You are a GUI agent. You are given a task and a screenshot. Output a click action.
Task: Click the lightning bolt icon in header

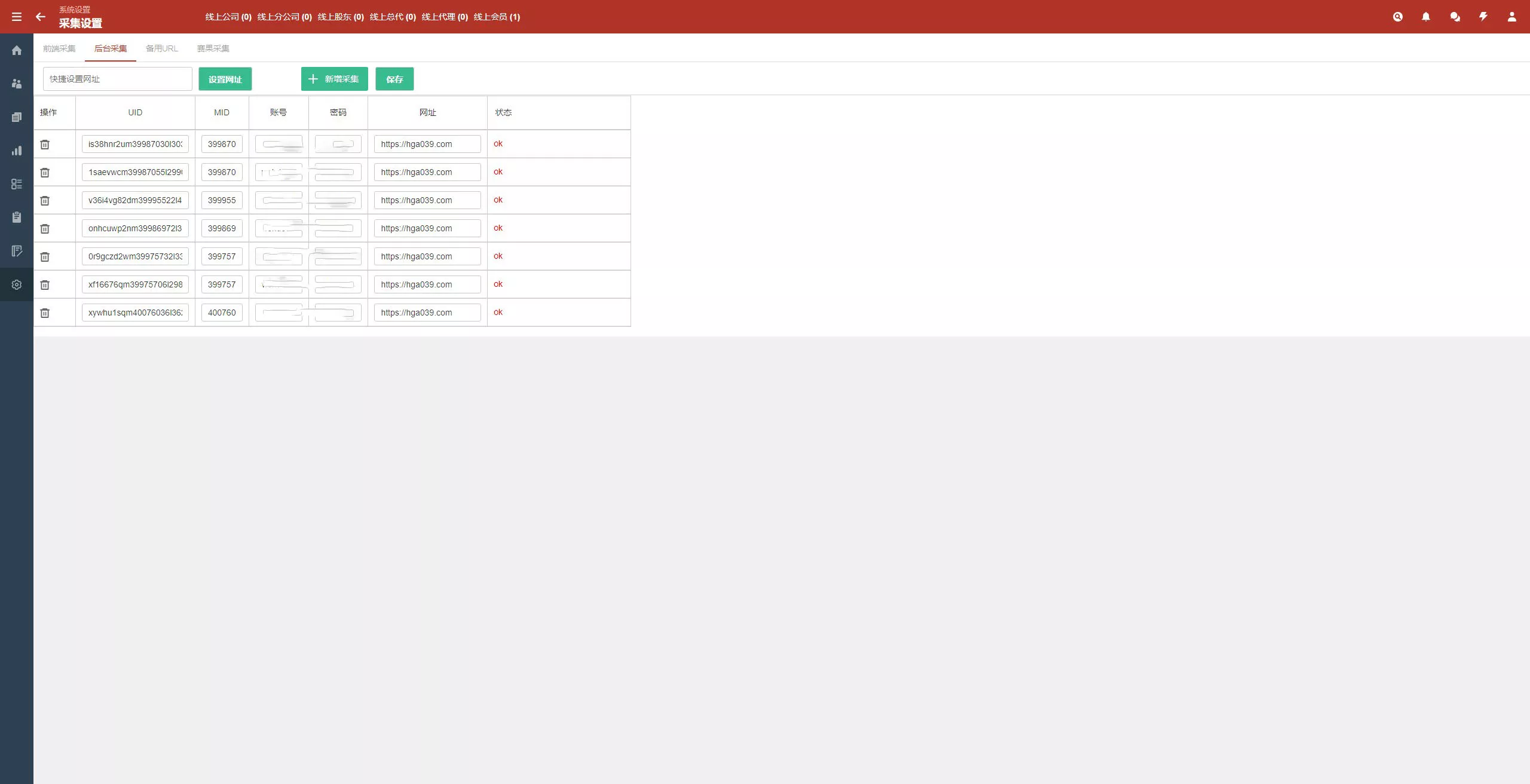coord(1483,17)
